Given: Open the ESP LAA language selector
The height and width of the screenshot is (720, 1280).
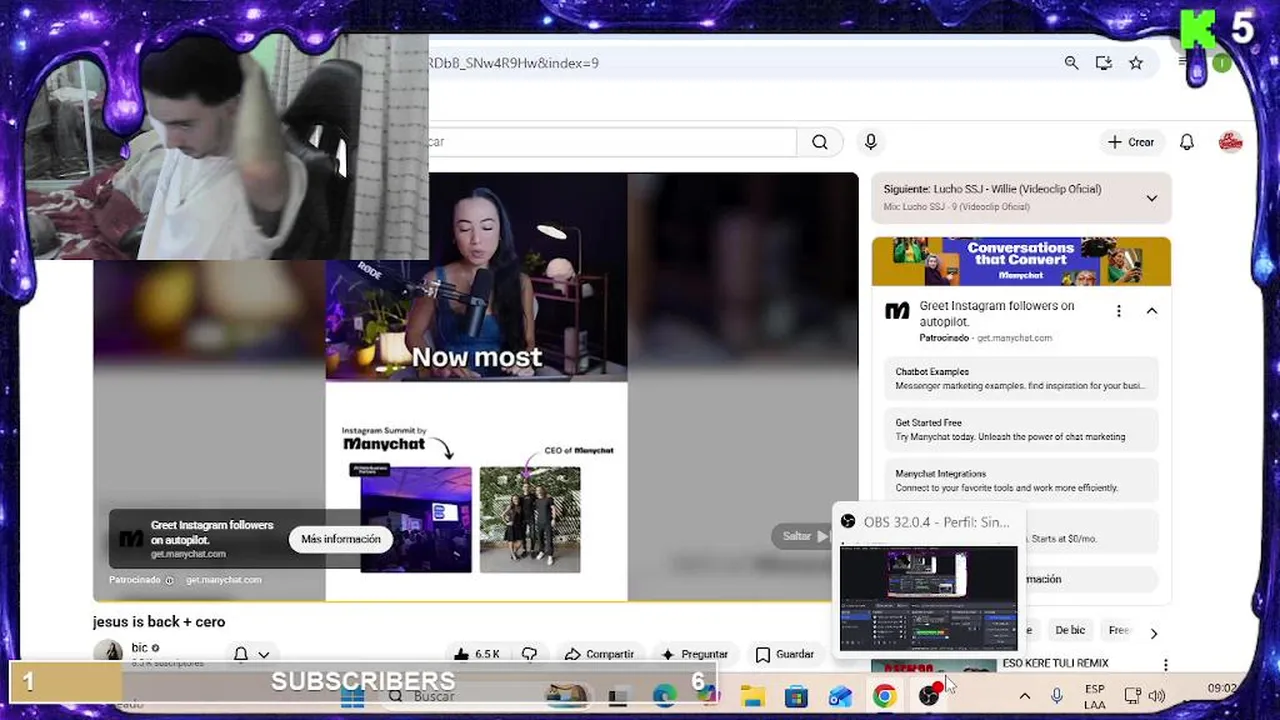Looking at the screenshot, I should pyautogui.click(x=1094, y=696).
